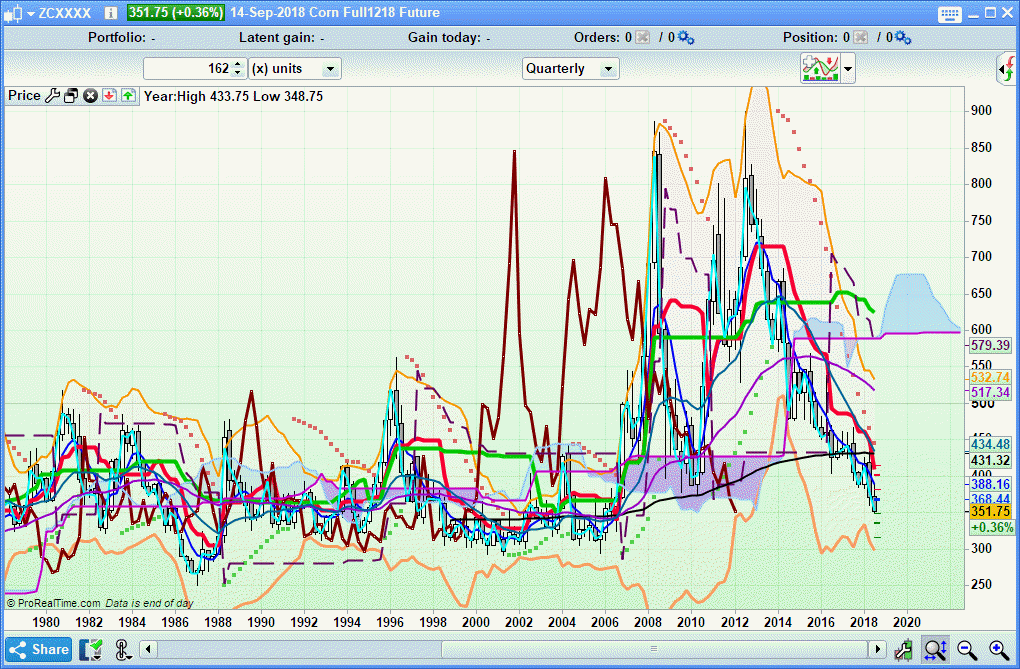Click the green up arrow beside Price
This screenshot has height=669, width=1020.
click(x=128, y=96)
